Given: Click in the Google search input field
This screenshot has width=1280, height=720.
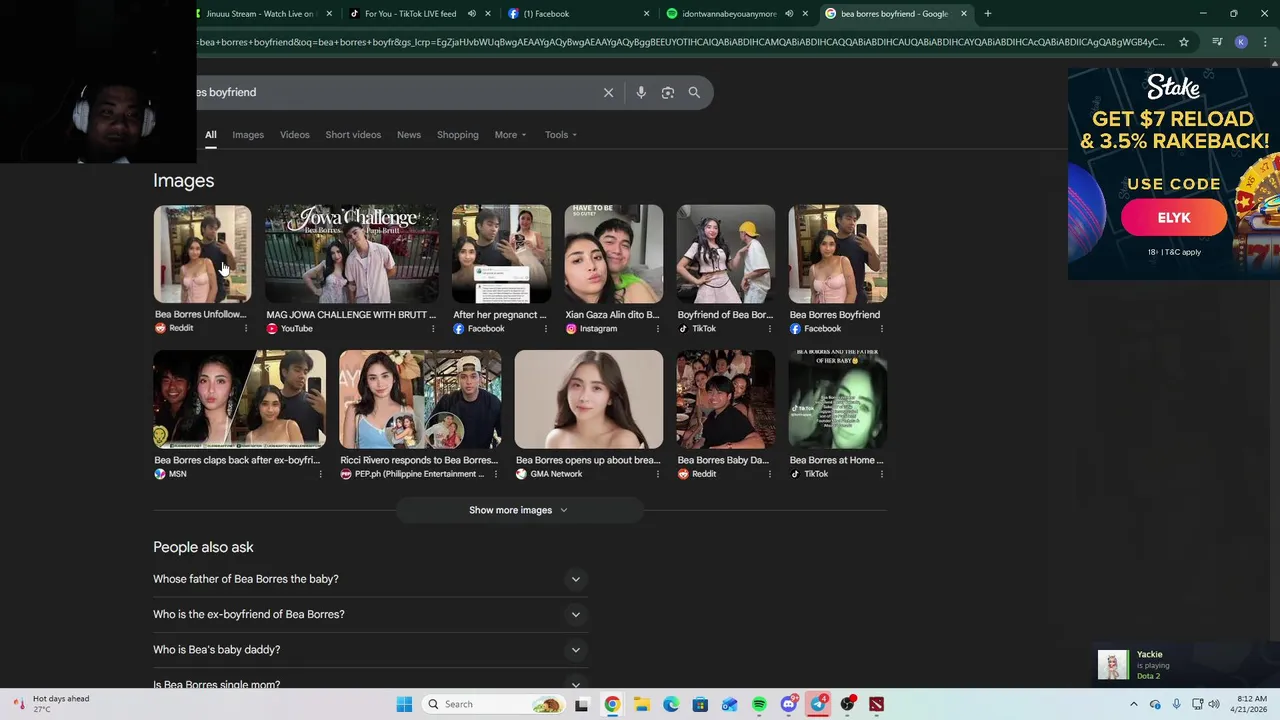Looking at the screenshot, I should (x=395, y=92).
